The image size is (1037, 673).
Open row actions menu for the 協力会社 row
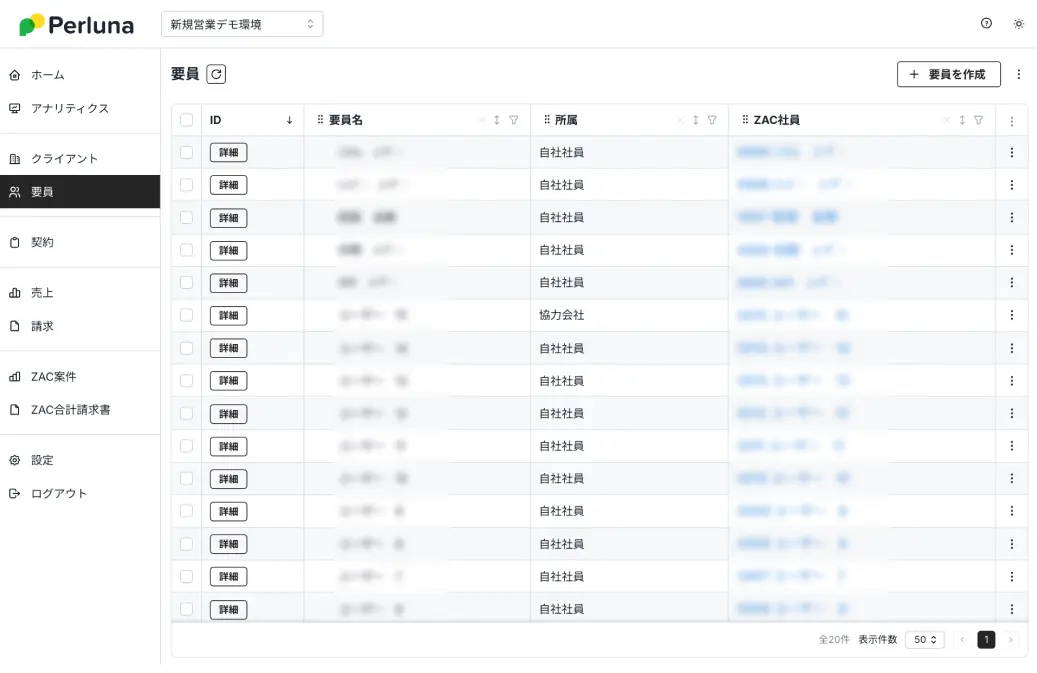coord(1011,315)
